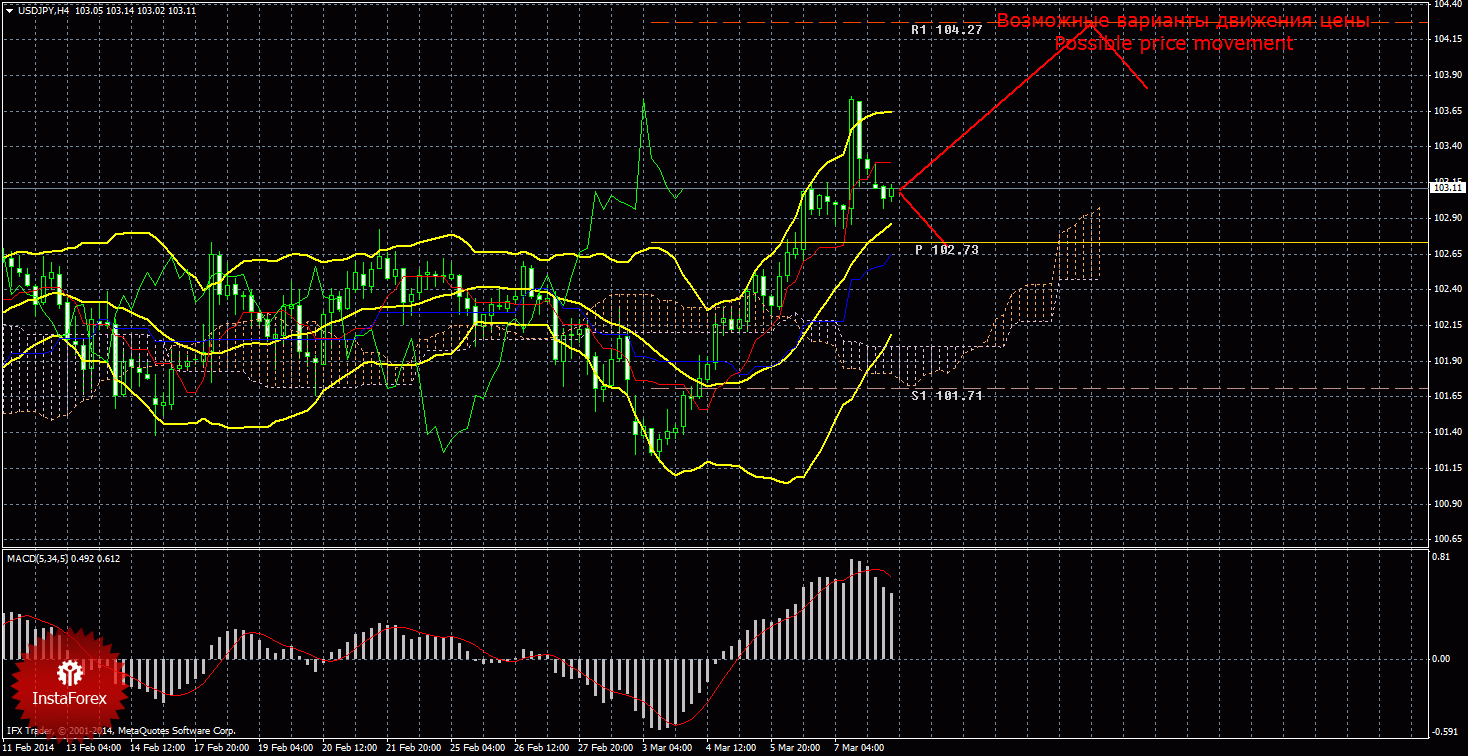This screenshot has width=1468, height=756.
Task: Click the 102.65 price axis label
Action: 1448,254
